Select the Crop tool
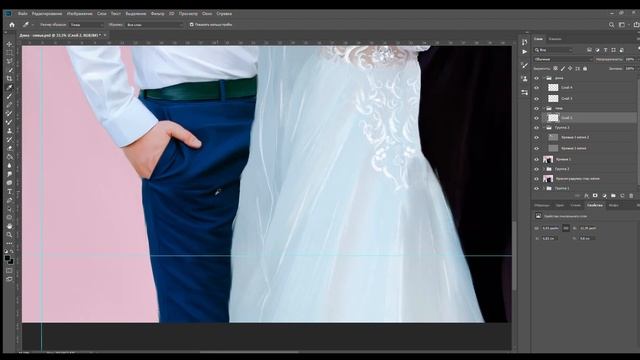 click(x=9, y=78)
